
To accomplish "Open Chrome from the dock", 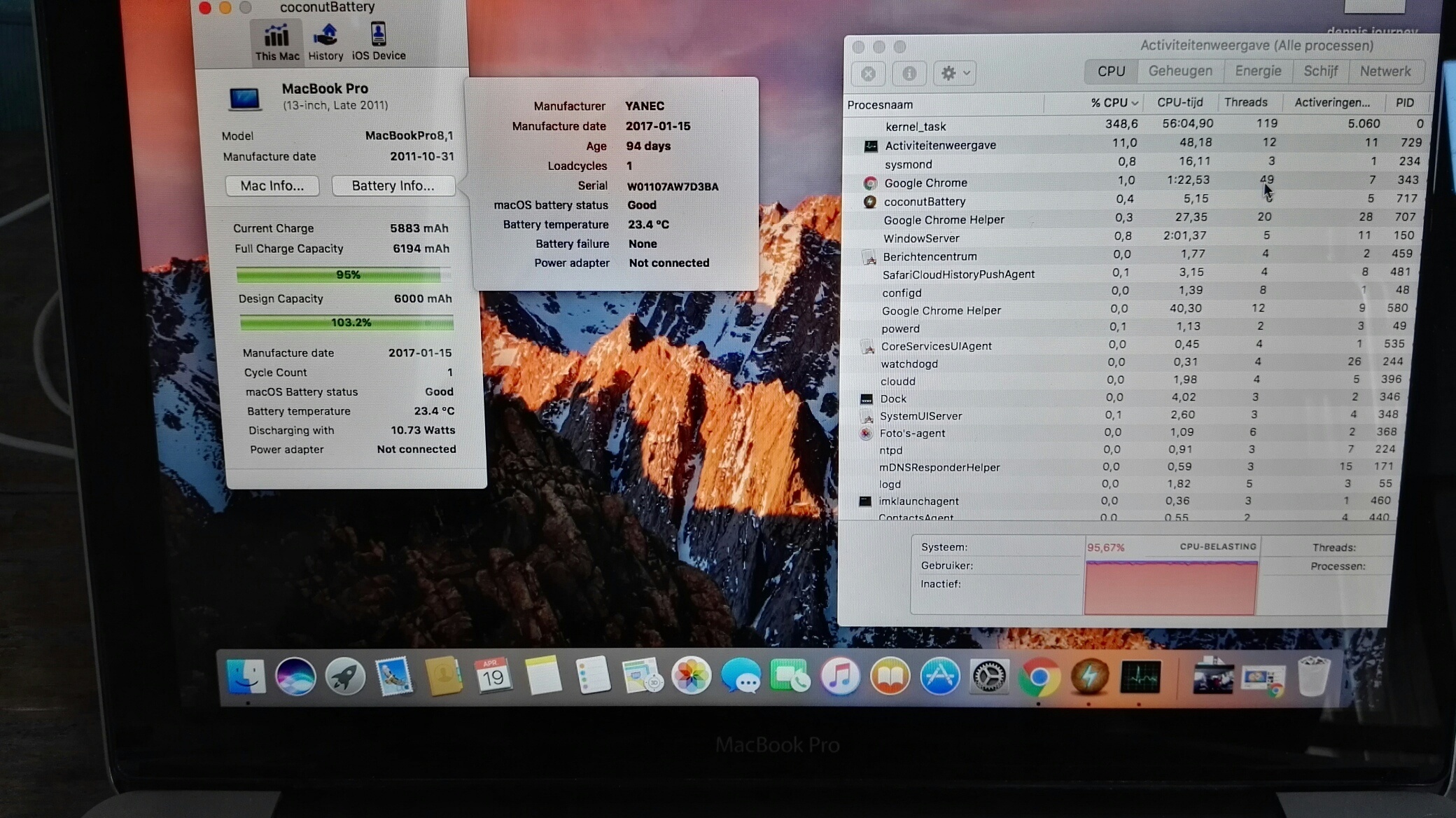I will [x=1039, y=677].
